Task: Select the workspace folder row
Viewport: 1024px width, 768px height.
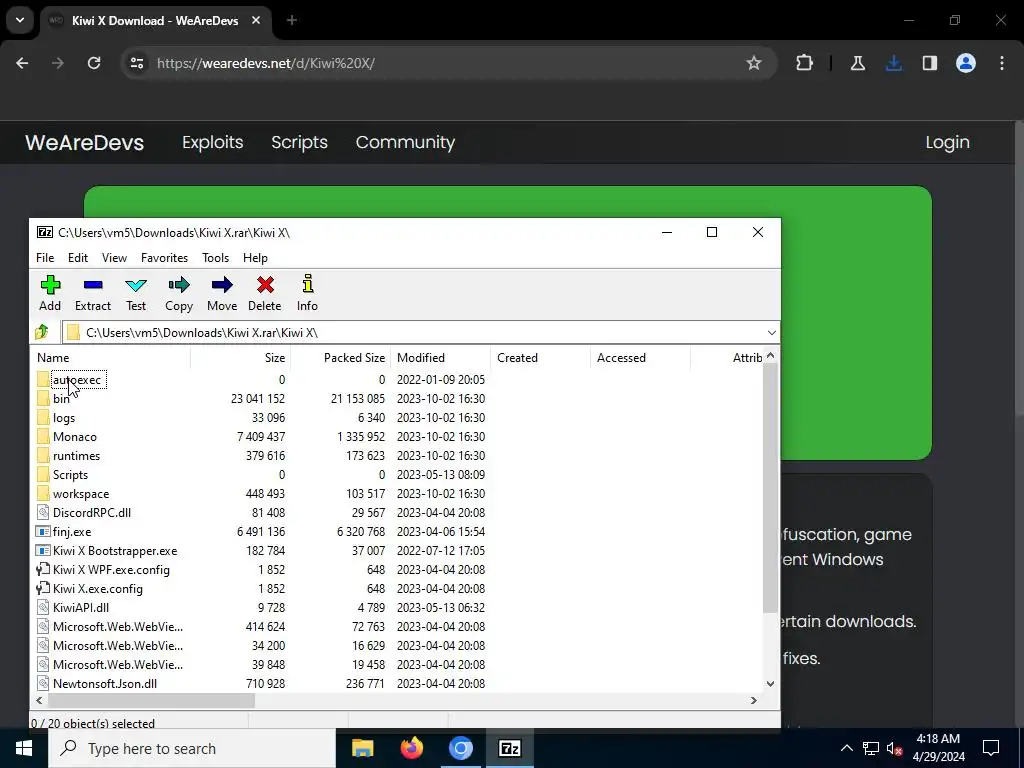Action: point(396,494)
